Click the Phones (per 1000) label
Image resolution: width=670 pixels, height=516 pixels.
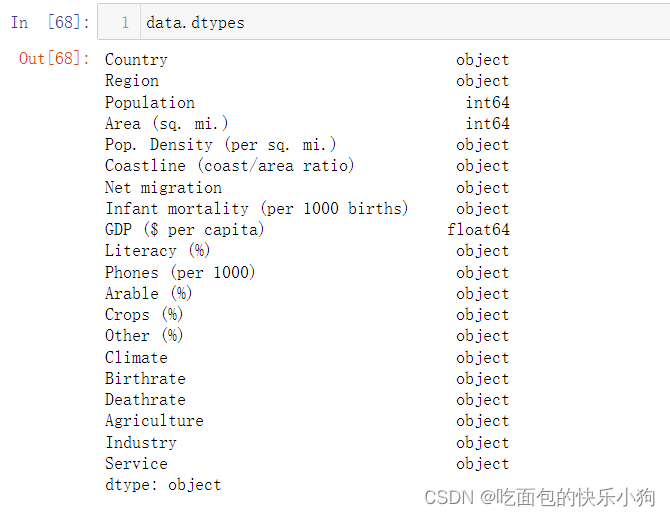(x=180, y=273)
